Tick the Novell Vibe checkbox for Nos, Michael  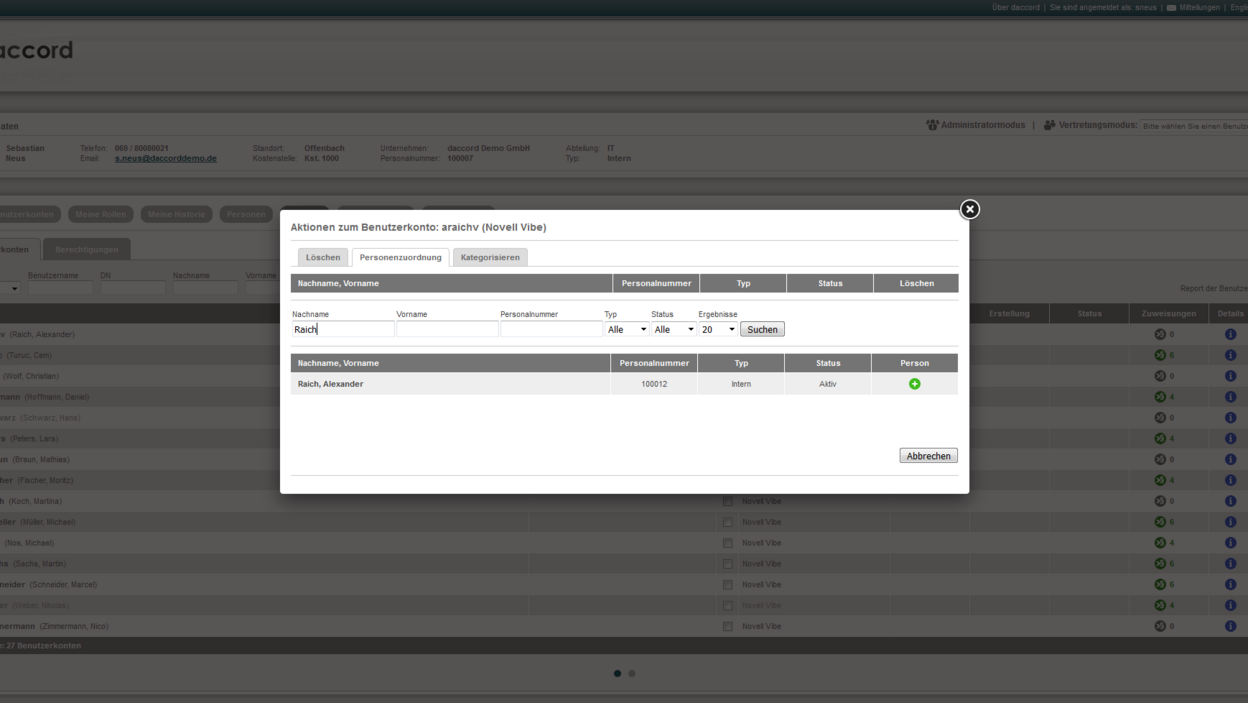click(x=728, y=543)
